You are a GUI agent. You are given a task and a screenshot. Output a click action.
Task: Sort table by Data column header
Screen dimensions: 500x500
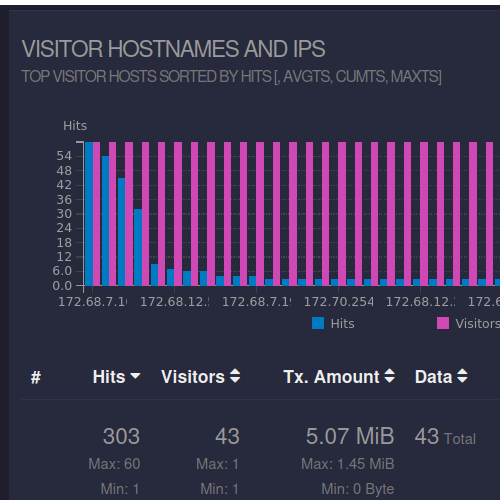[441, 377]
